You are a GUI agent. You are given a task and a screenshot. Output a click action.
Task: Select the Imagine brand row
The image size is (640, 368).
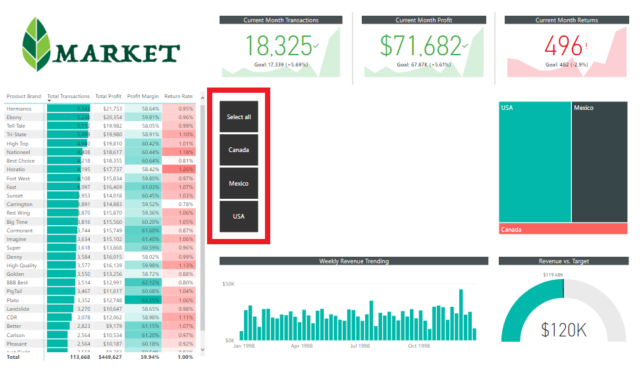pos(100,239)
